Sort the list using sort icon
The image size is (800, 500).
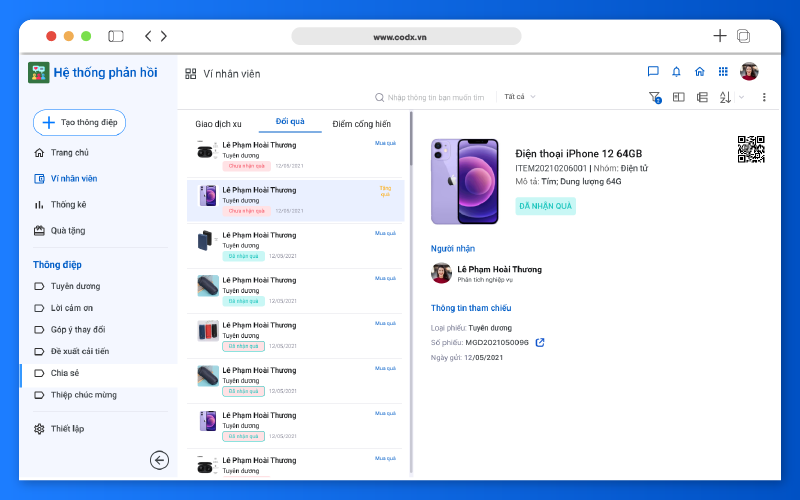point(725,97)
